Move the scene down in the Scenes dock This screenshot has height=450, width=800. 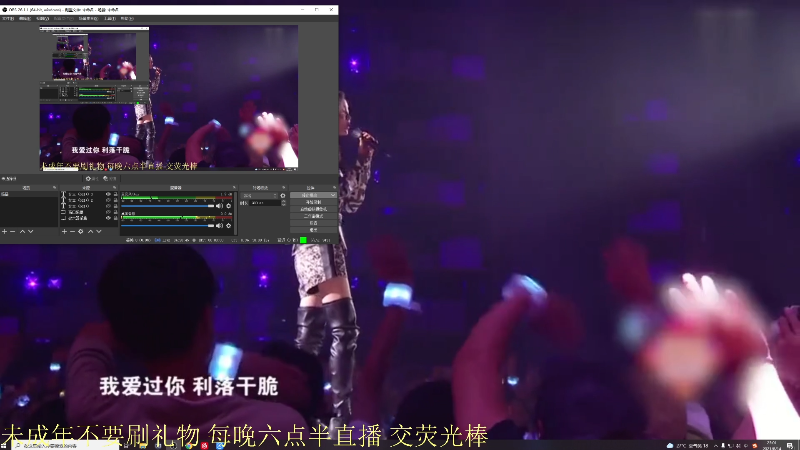[31, 232]
